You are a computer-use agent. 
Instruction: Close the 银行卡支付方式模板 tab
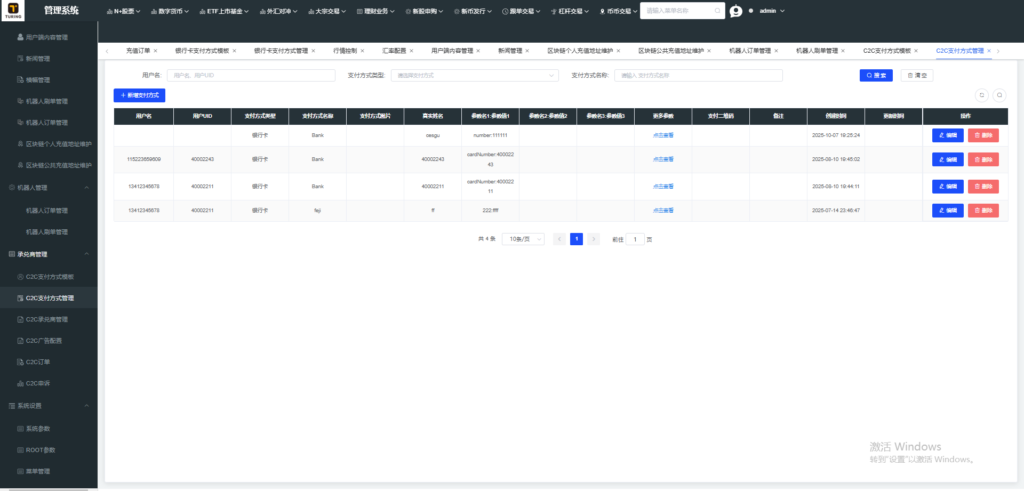tap(234, 51)
